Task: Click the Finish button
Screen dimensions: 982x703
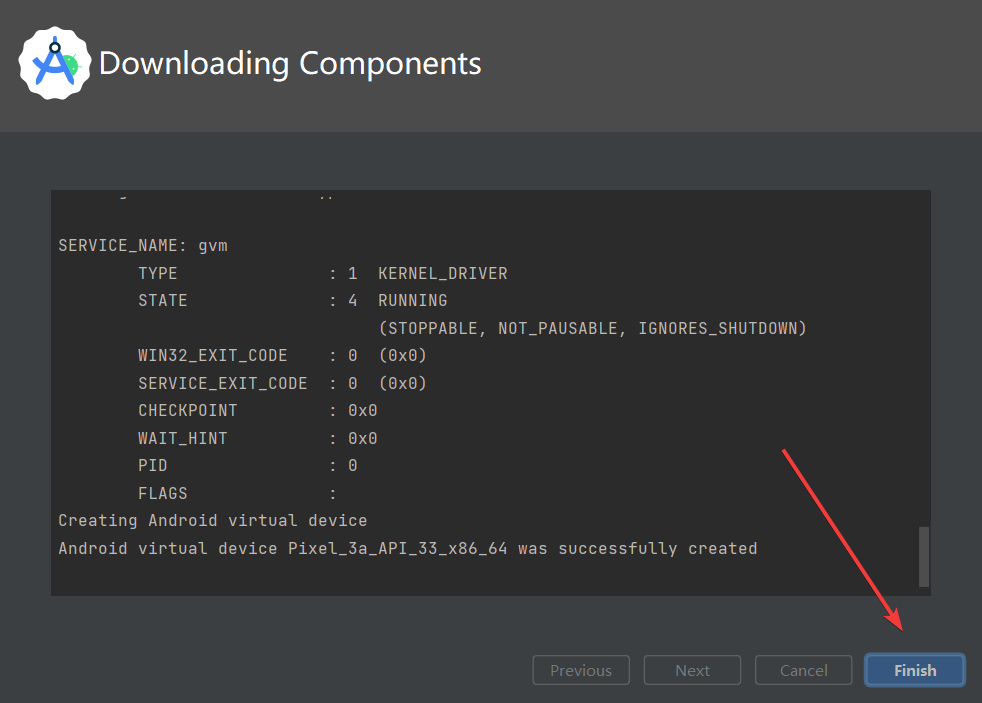Action: click(x=915, y=670)
